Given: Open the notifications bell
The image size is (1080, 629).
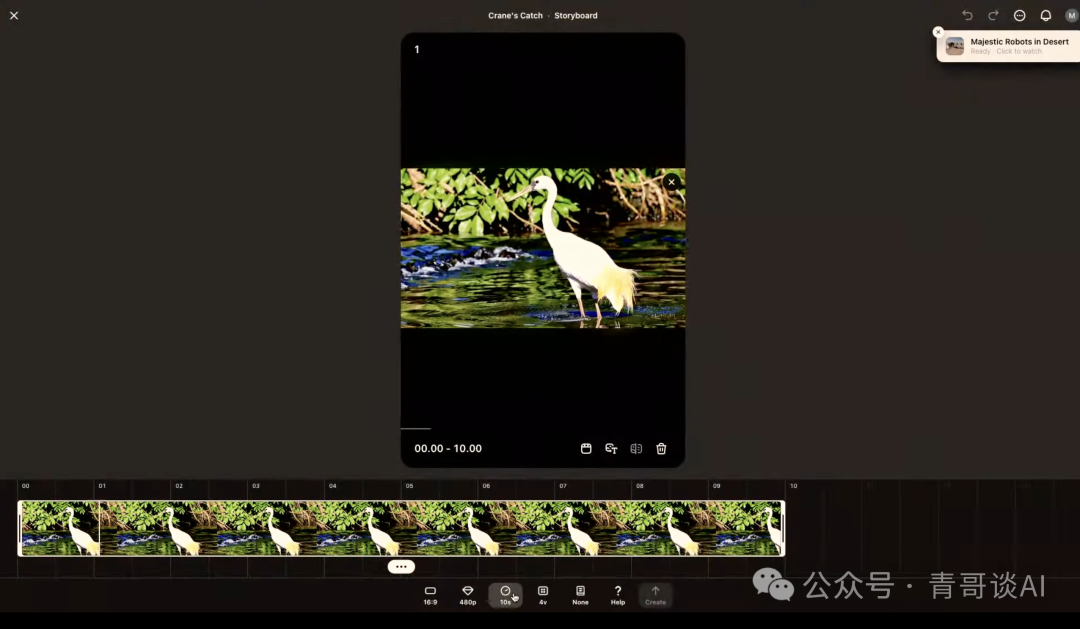Looking at the screenshot, I should [x=1046, y=16].
